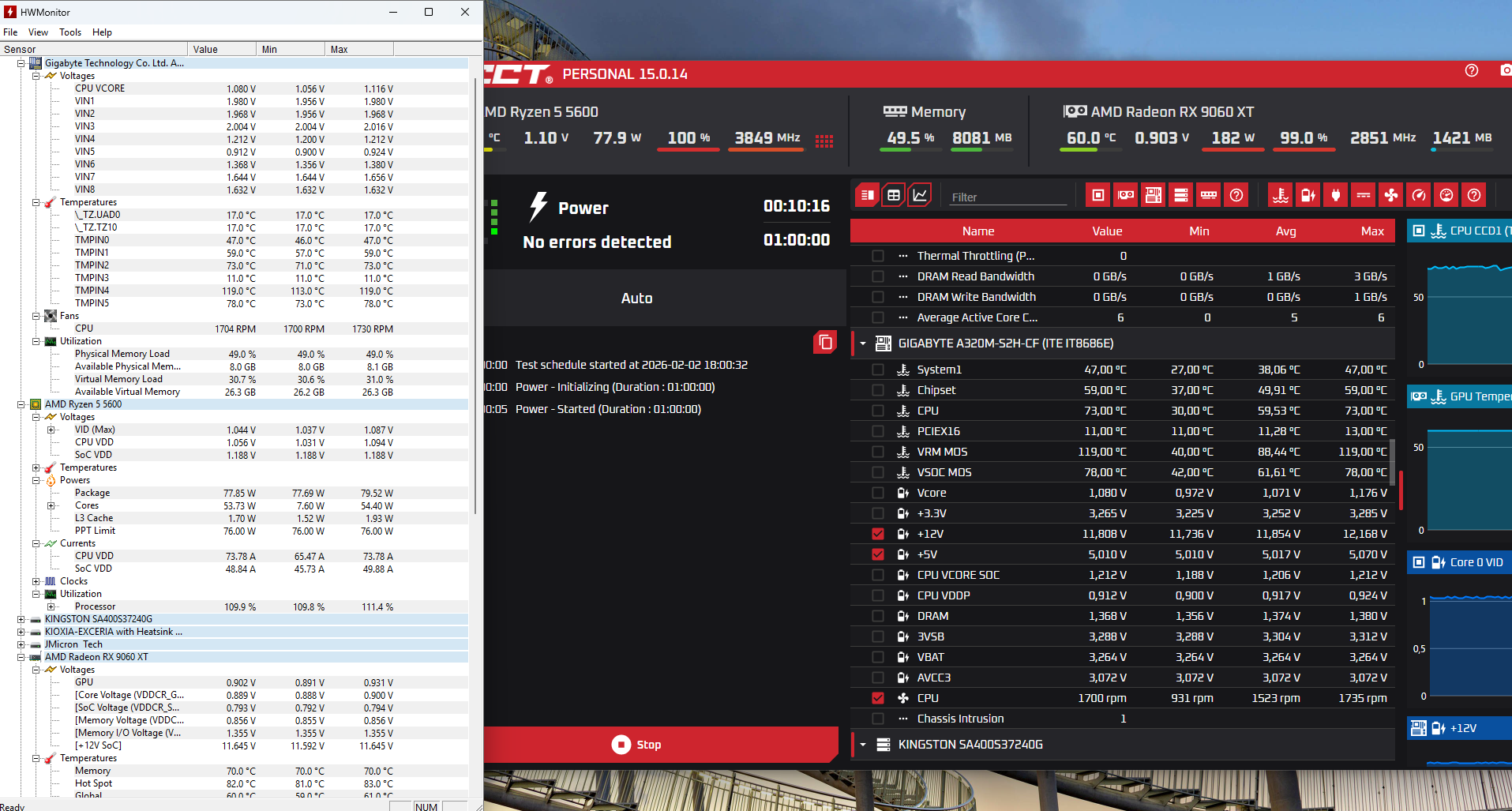Screen dimensions: 1512x811
Task: Switch OCCT monitoring to list view icon
Action: coord(867,195)
